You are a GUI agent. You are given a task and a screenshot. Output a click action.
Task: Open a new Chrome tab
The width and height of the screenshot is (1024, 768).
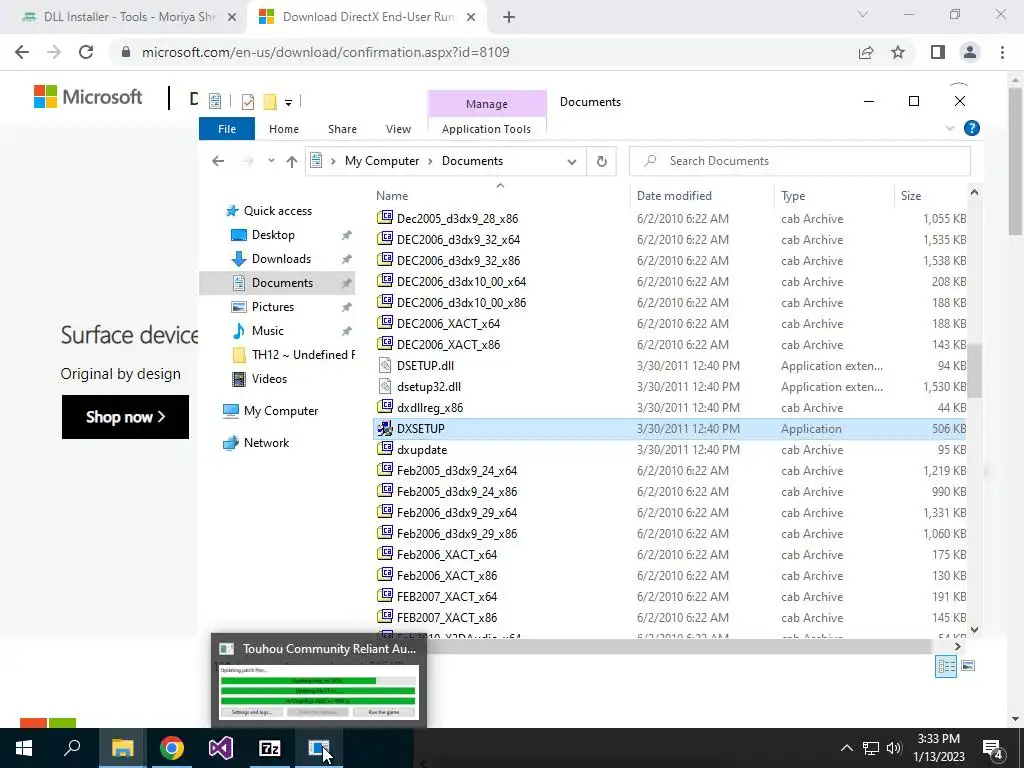[x=509, y=18]
